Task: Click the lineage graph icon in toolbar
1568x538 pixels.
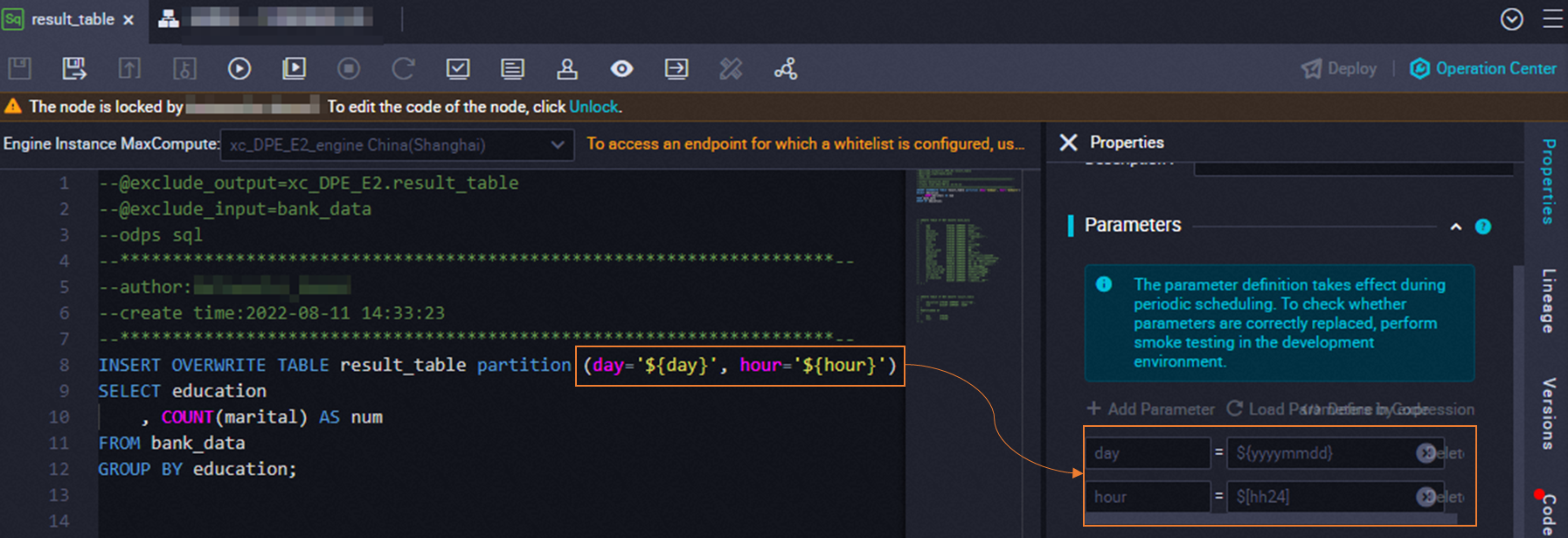Action: coord(786,68)
